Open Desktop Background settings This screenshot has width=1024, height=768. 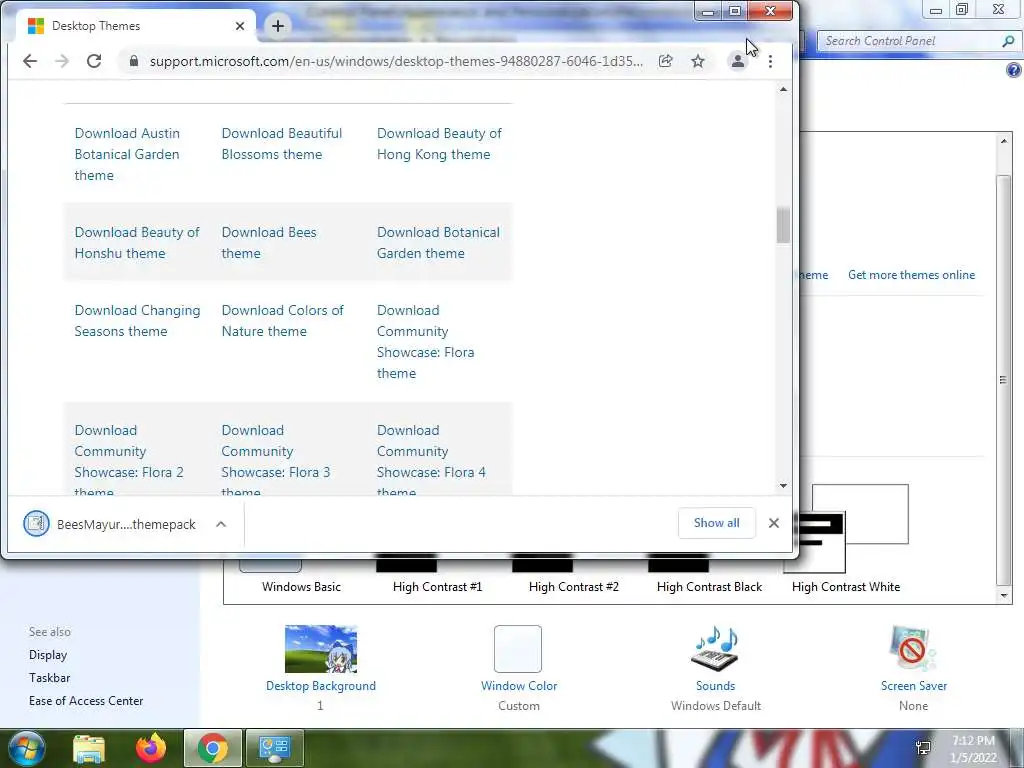click(x=321, y=668)
